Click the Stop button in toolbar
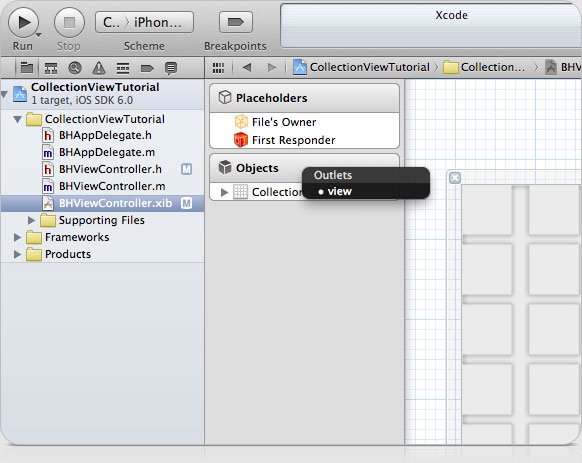 pos(69,22)
